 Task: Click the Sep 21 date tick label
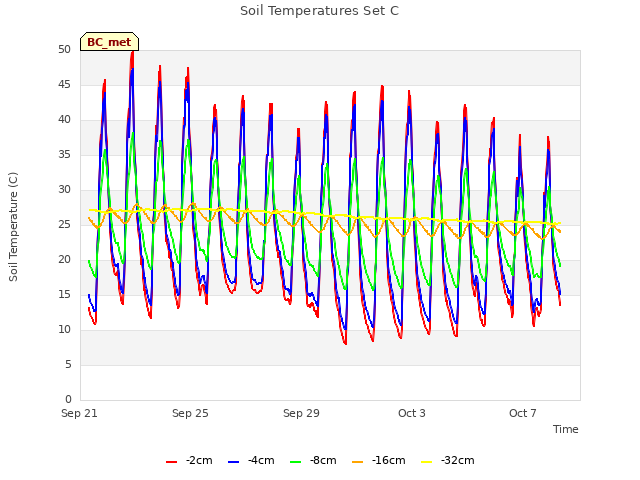pos(79,413)
